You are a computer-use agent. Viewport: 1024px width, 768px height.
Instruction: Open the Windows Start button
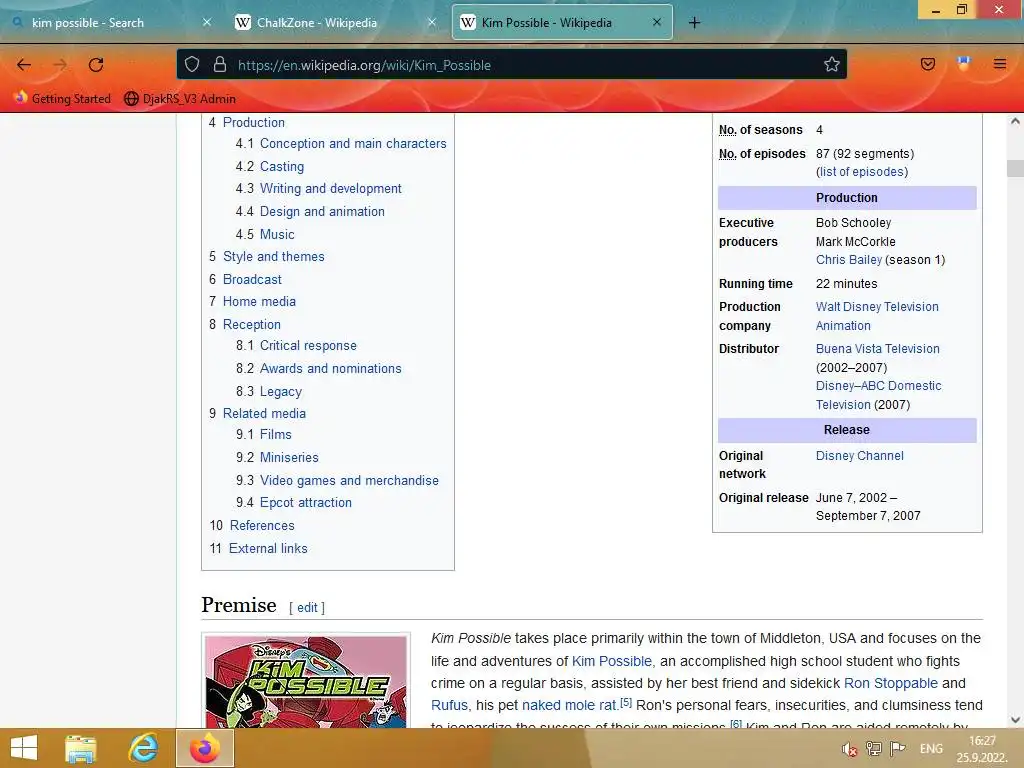(x=24, y=748)
